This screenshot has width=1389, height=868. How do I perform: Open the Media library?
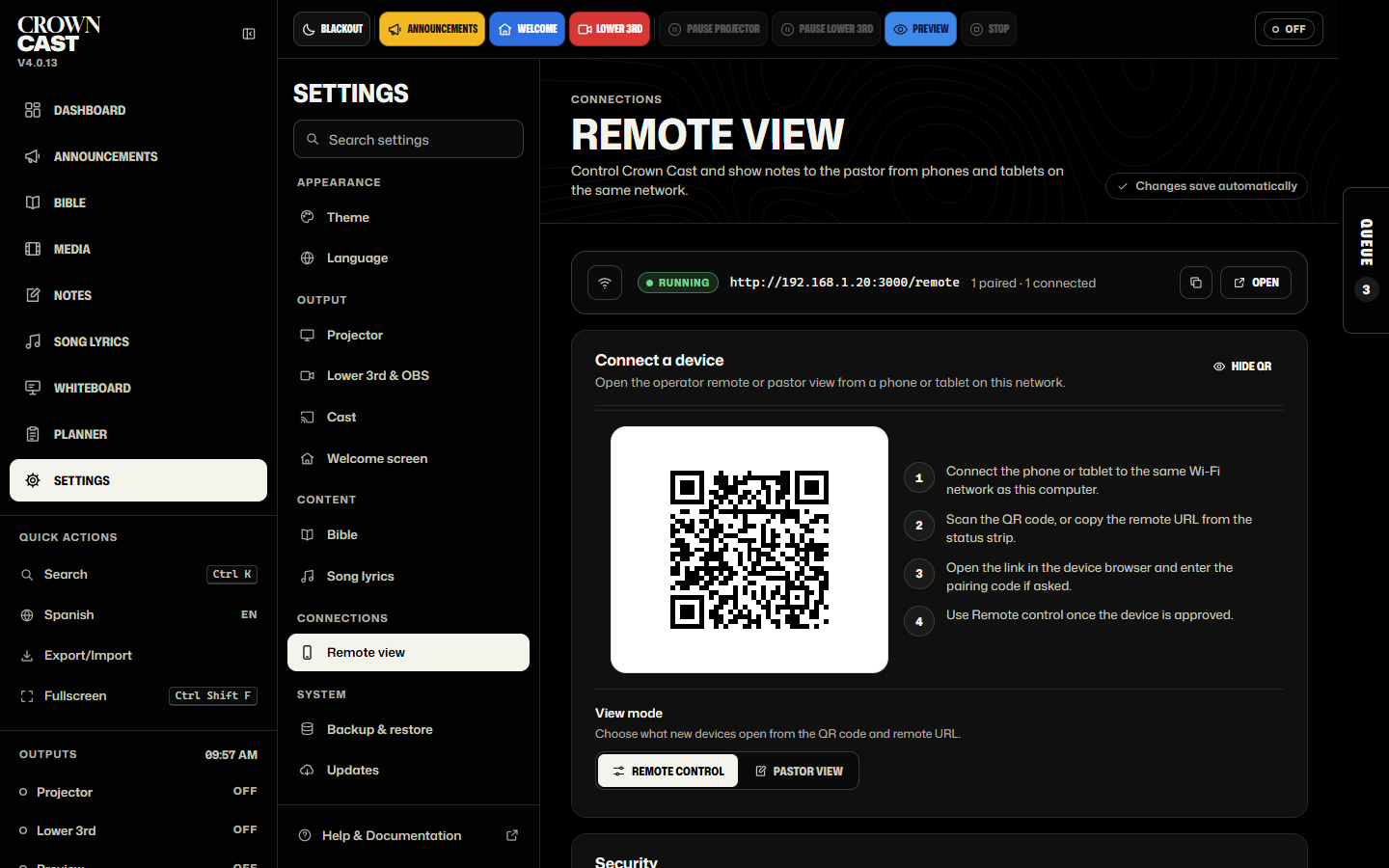pos(138,249)
